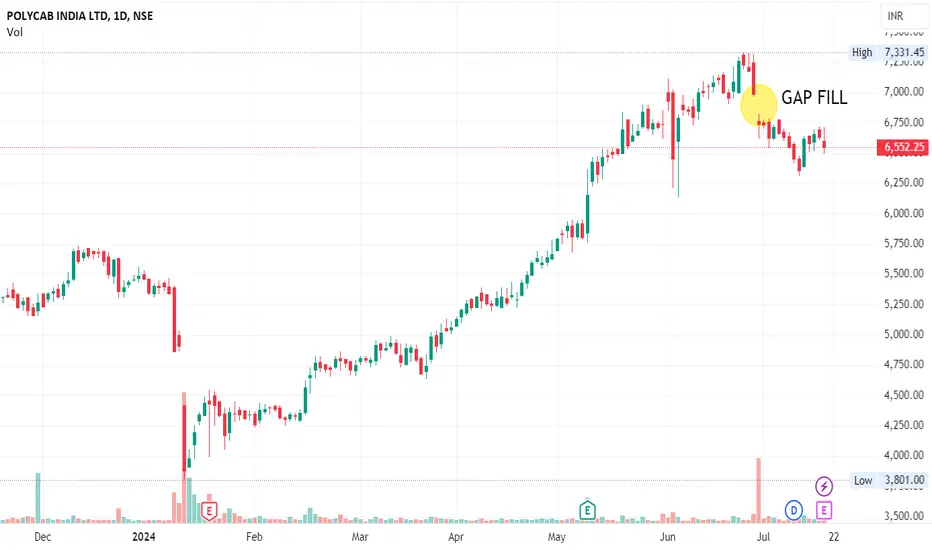Click the purple lightning bolt event icon
Viewport: 932px width, 550px height.
[x=824, y=486]
